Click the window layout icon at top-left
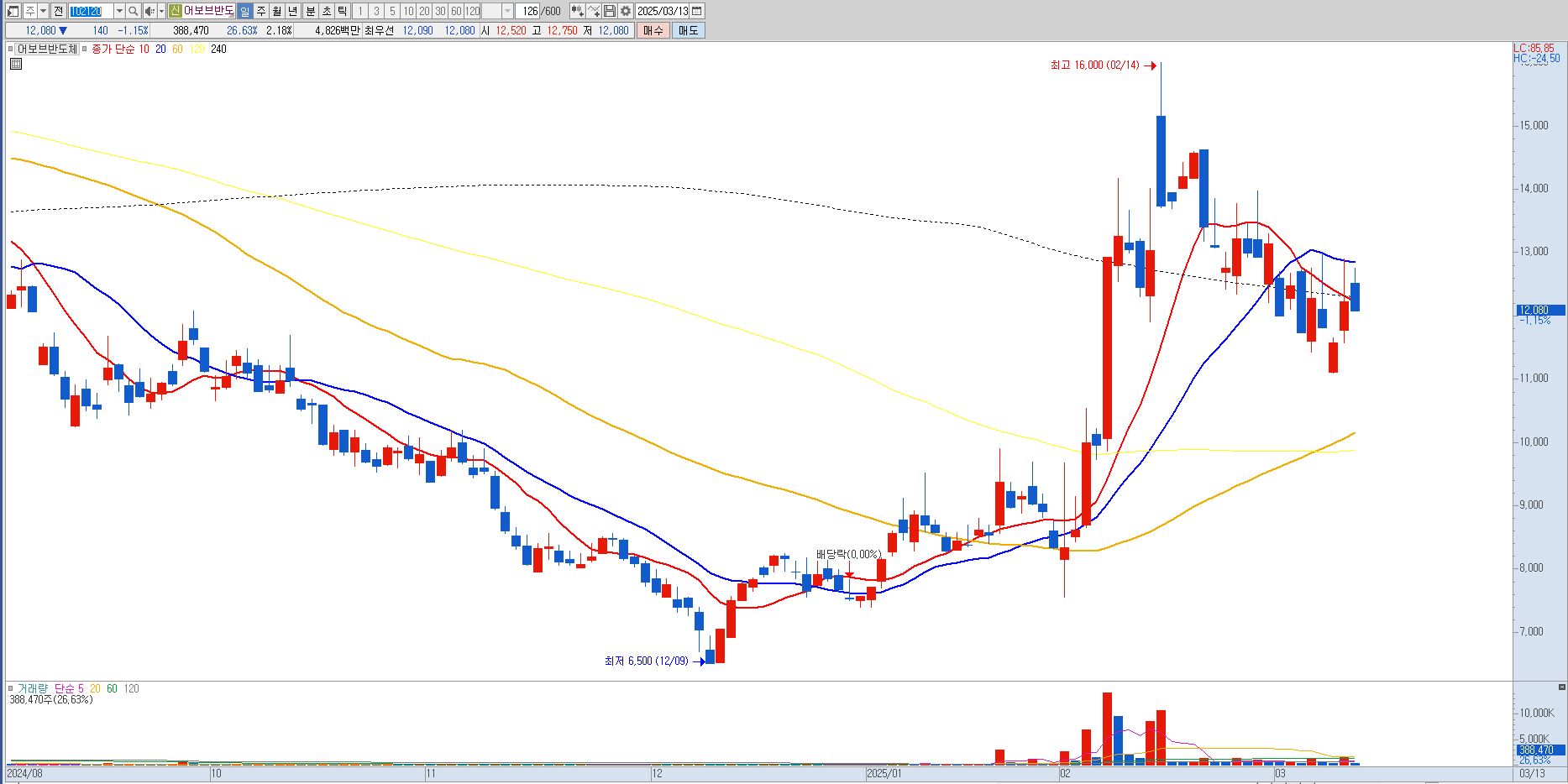The width and height of the screenshot is (1568, 784). point(13,11)
